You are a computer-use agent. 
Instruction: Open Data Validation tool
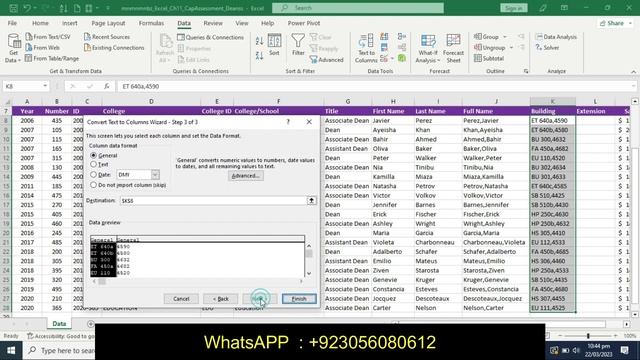(x=384, y=59)
